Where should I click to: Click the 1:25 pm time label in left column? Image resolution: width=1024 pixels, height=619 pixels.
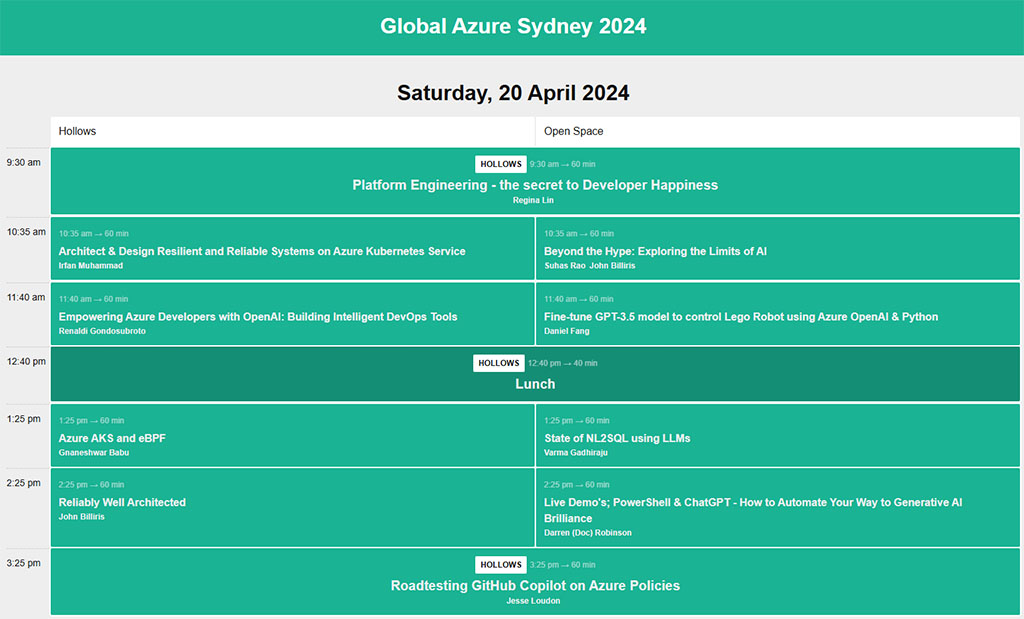[24, 419]
